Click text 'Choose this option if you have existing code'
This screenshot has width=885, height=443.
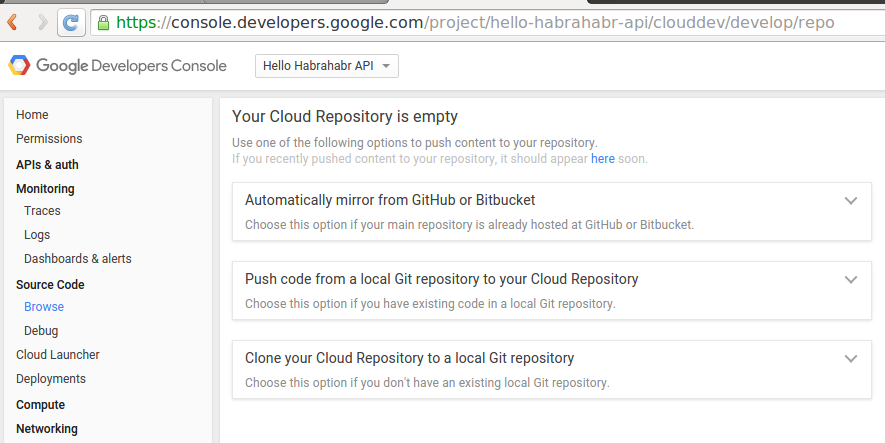pyautogui.click(x=430, y=304)
